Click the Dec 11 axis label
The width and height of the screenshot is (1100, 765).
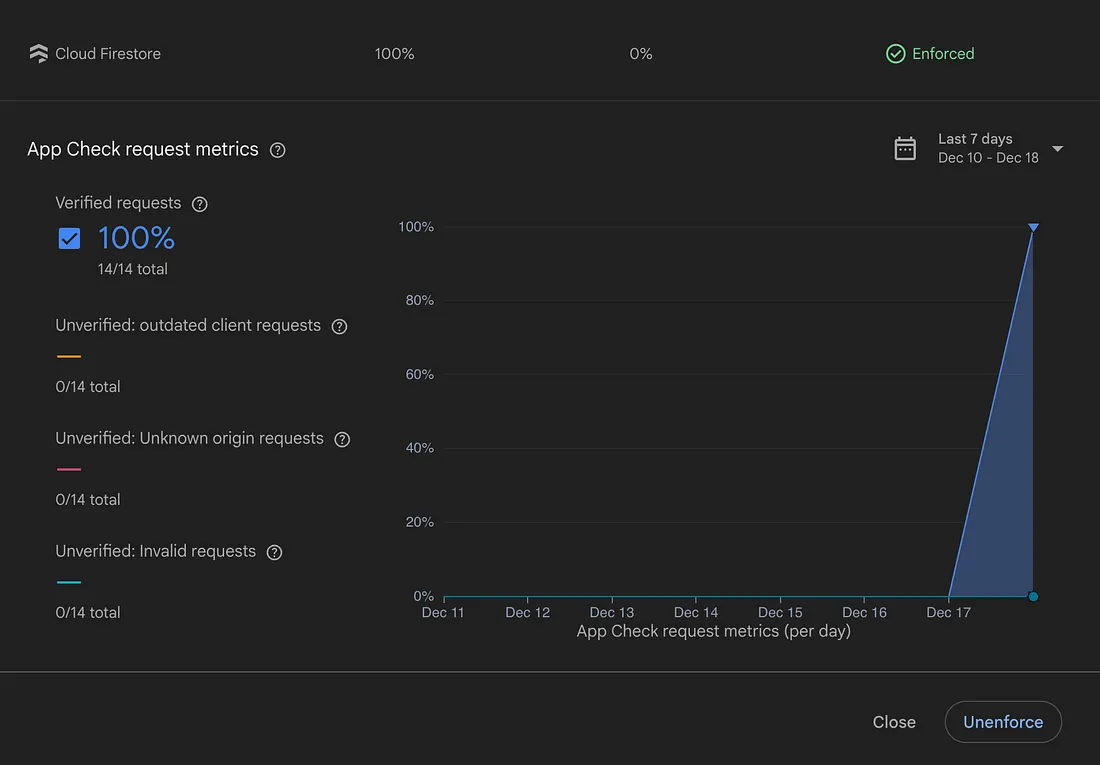443,613
